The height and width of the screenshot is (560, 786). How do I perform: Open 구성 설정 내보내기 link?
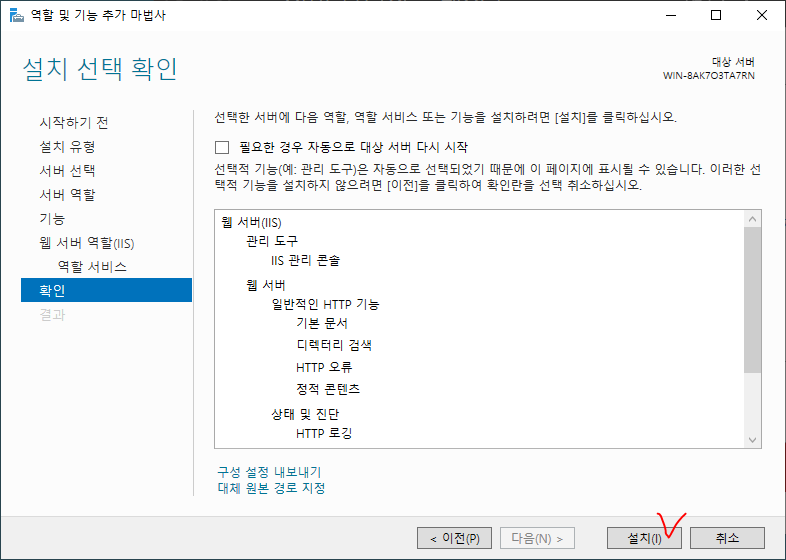coord(269,472)
